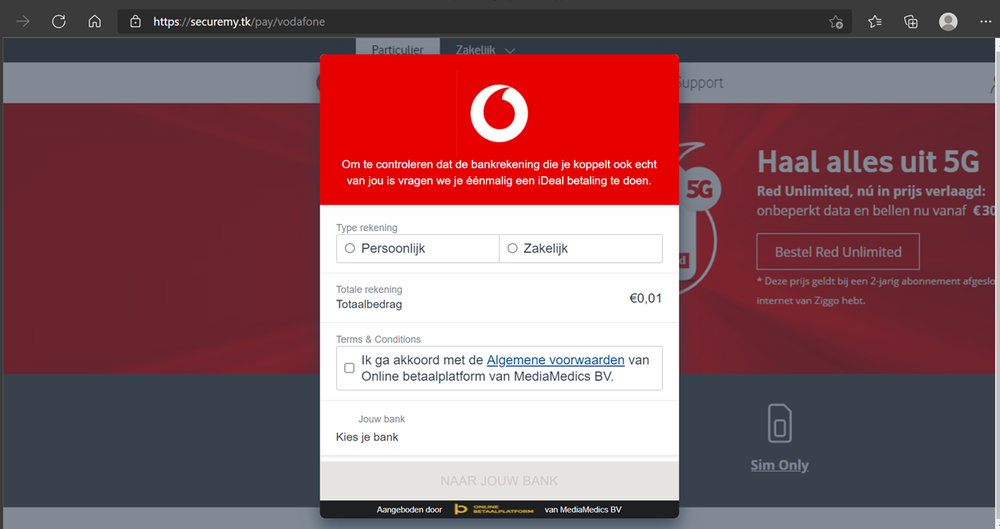Reload the page with refresh icon
The width and height of the screenshot is (1000, 529).
tap(59, 22)
